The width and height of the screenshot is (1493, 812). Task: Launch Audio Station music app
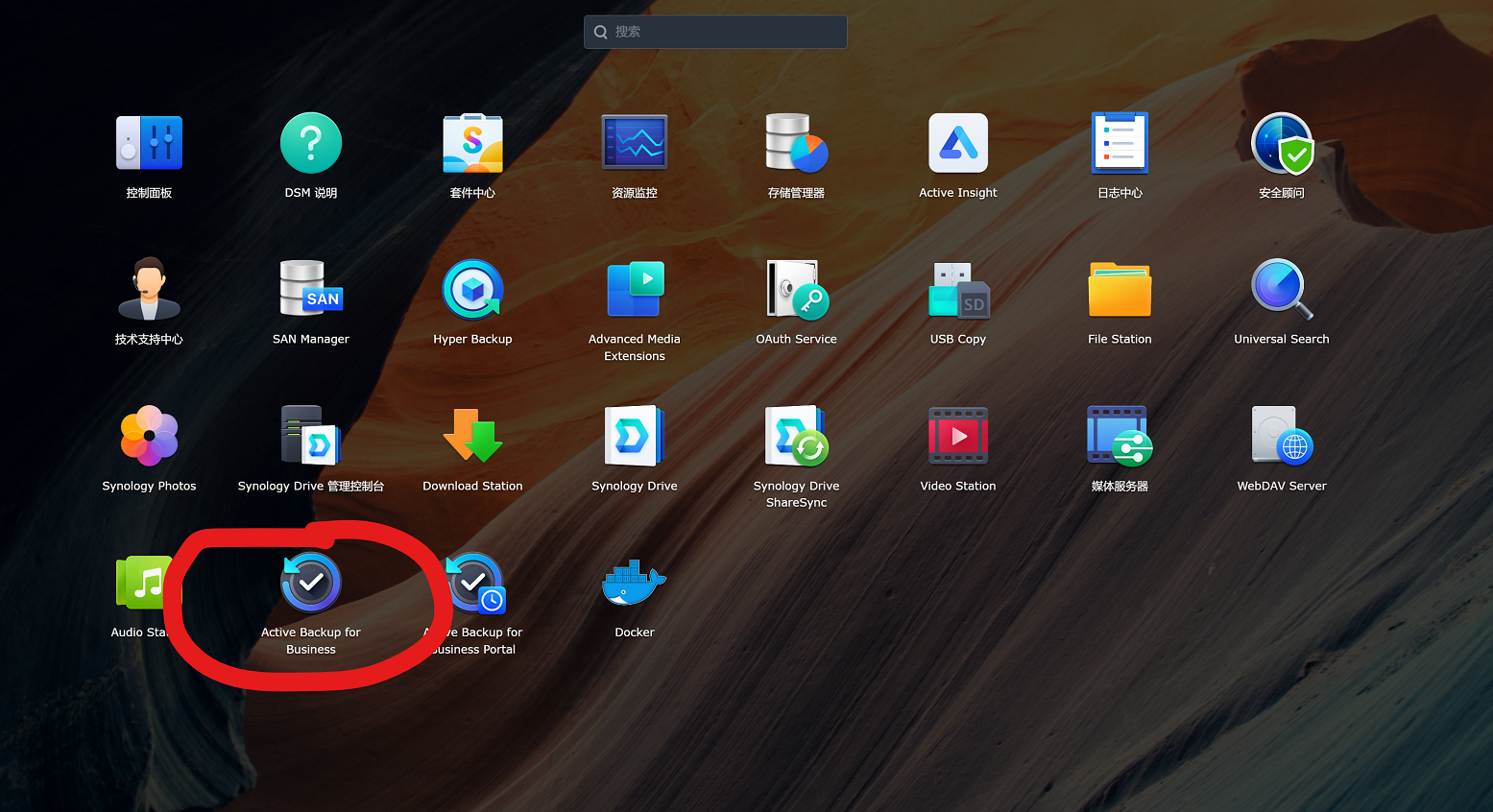pyautogui.click(x=144, y=582)
